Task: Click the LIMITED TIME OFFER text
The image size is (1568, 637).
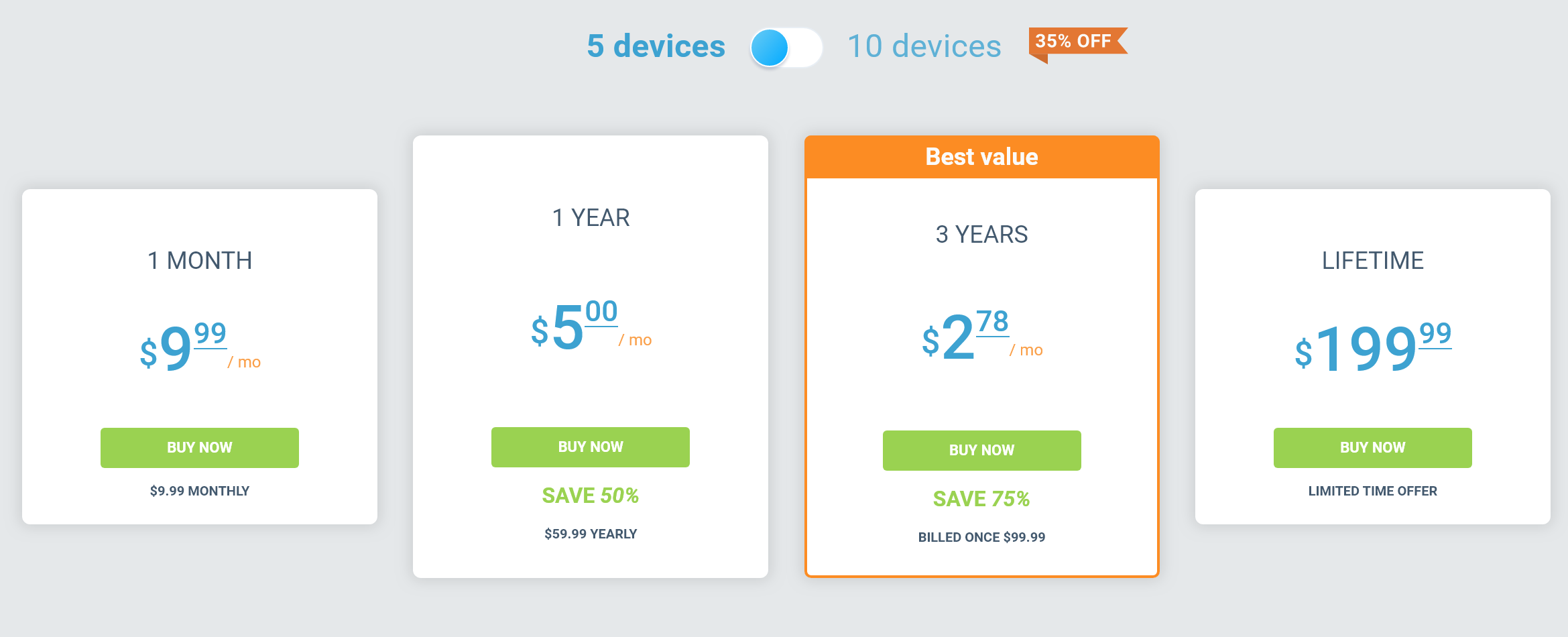Action: pyautogui.click(x=1372, y=491)
